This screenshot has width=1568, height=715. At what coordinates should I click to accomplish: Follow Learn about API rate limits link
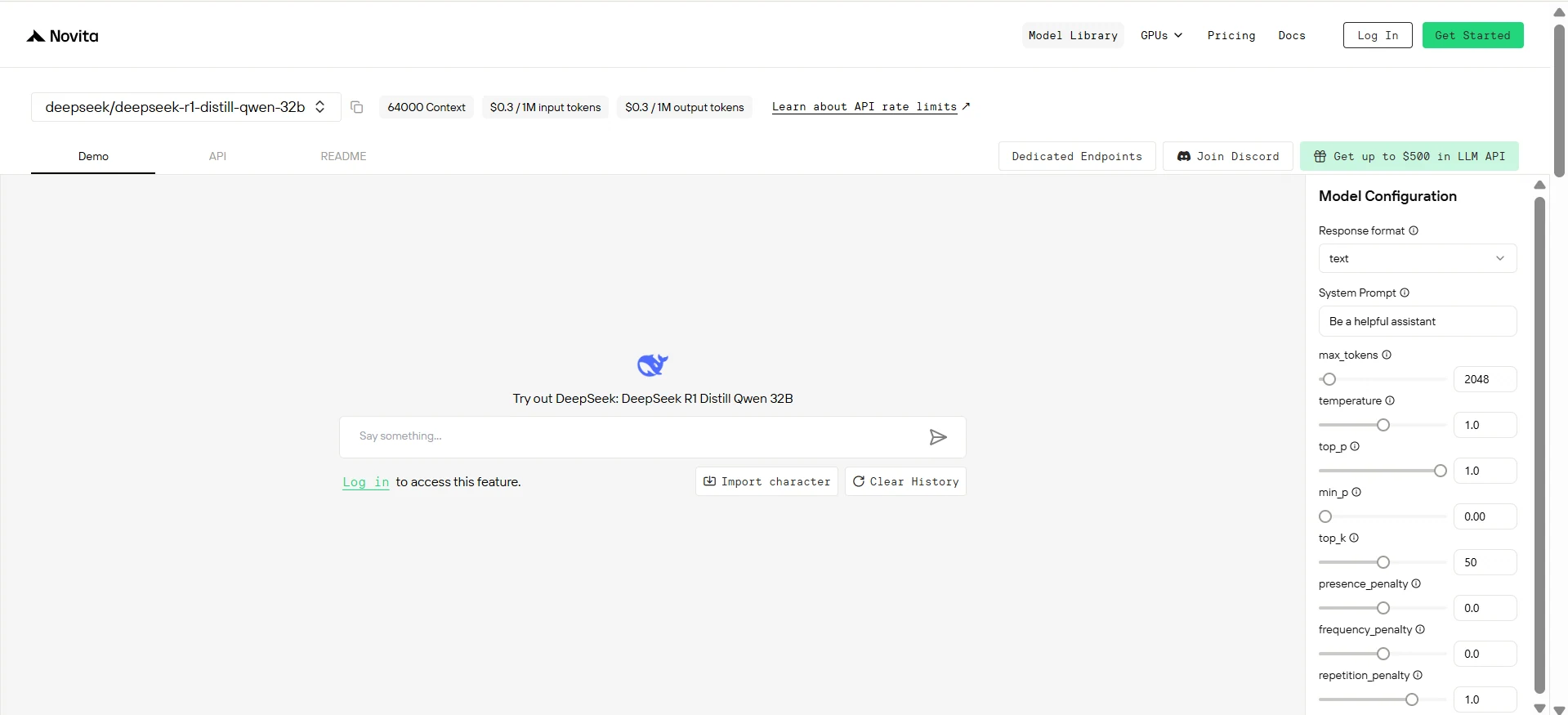[x=871, y=107]
